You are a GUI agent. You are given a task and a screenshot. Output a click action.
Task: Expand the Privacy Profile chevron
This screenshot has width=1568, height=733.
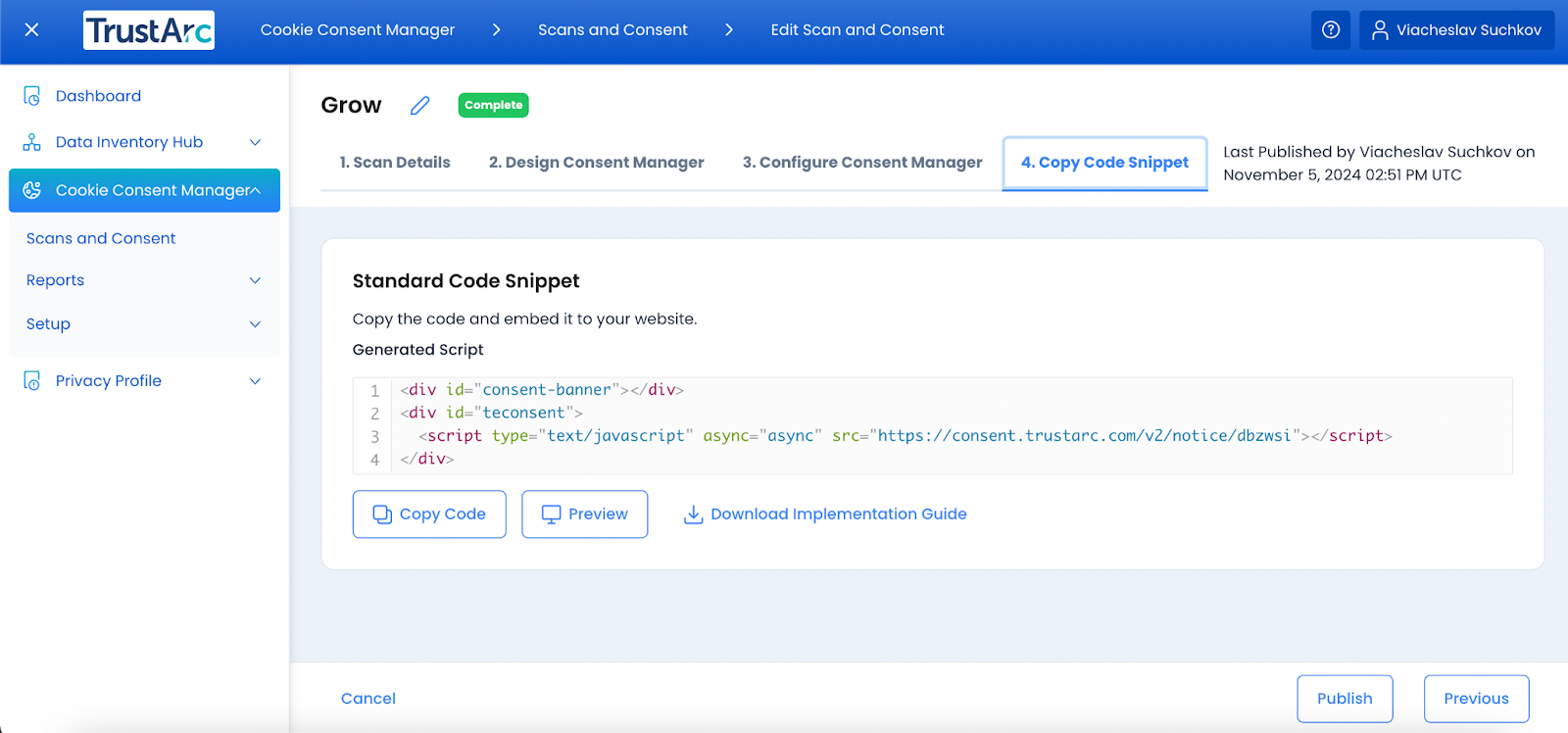(255, 381)
